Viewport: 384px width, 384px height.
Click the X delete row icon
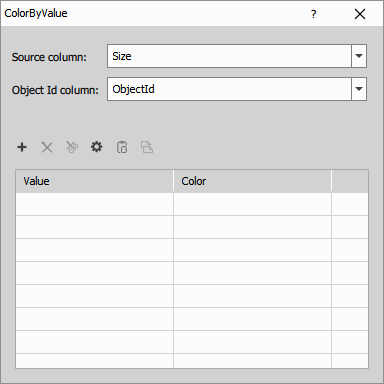click(47, 147)
